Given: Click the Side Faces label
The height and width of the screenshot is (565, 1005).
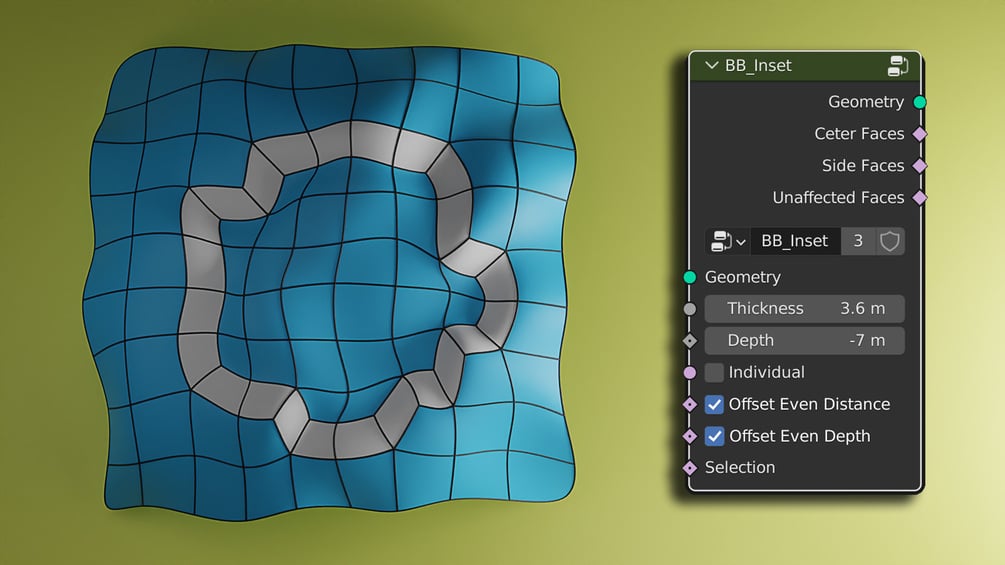Looking at the screenshot, I should pos(863,166).
